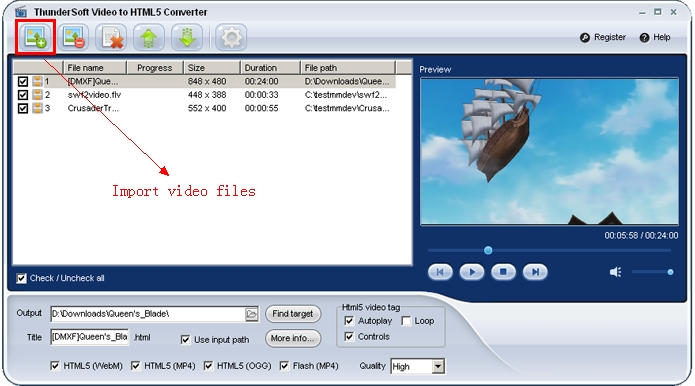Uncheck the Autoplay option
Screen dimensions: 695x386
tap(349, 321)
